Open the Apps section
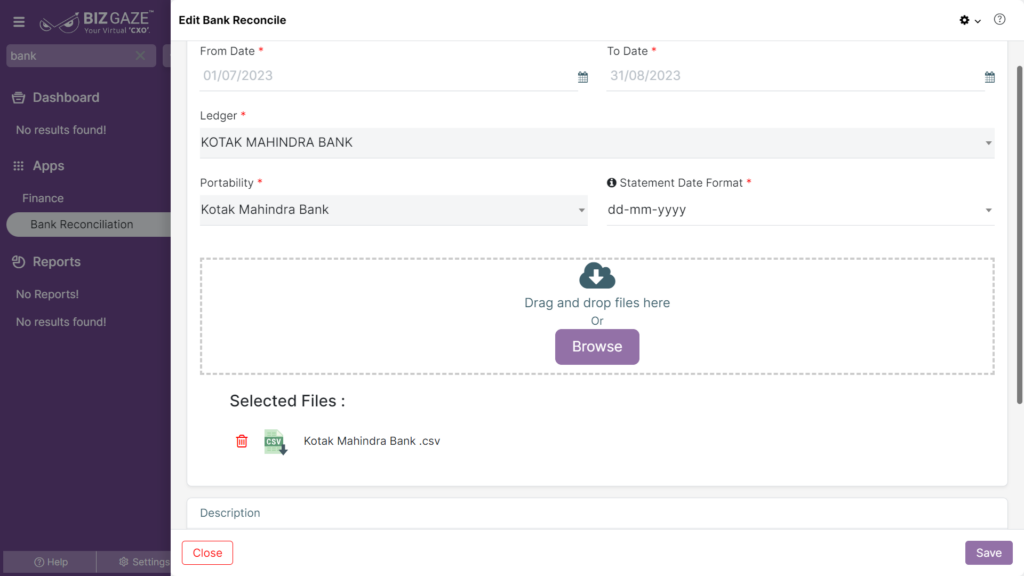The width and height of the screenshot is (1024, 576). click(48, 166)
